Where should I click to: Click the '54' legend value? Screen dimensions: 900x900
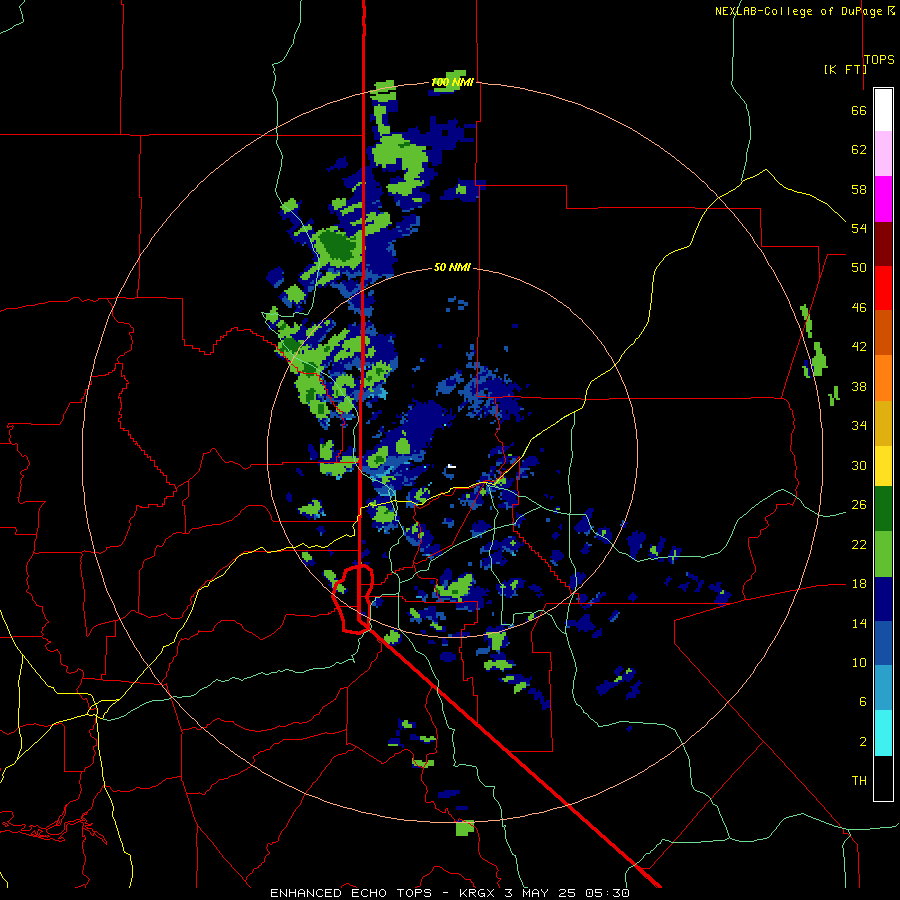[859, 229]
